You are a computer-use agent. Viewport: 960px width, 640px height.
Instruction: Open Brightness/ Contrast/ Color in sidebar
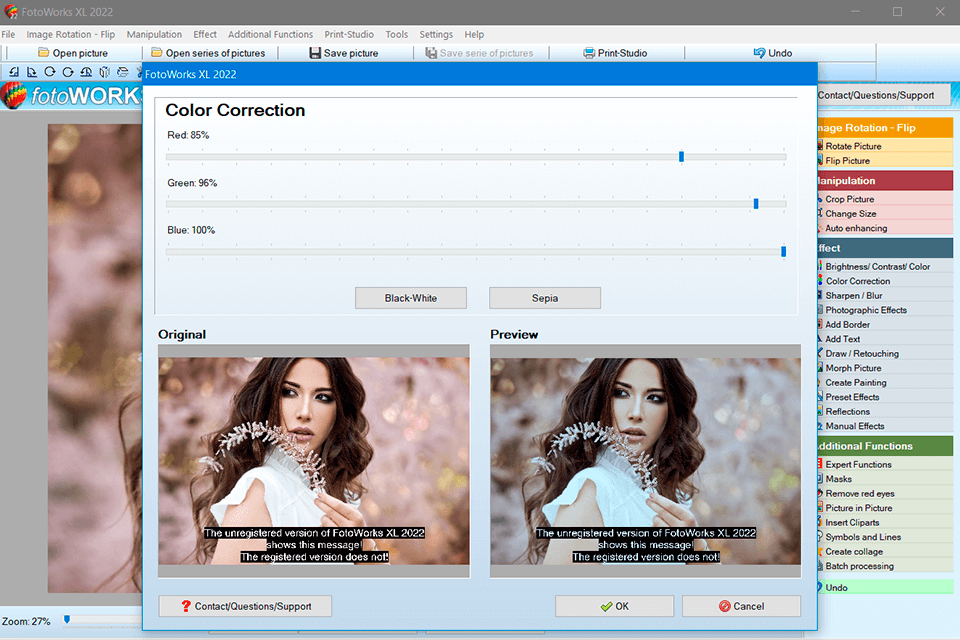point(885,266)
